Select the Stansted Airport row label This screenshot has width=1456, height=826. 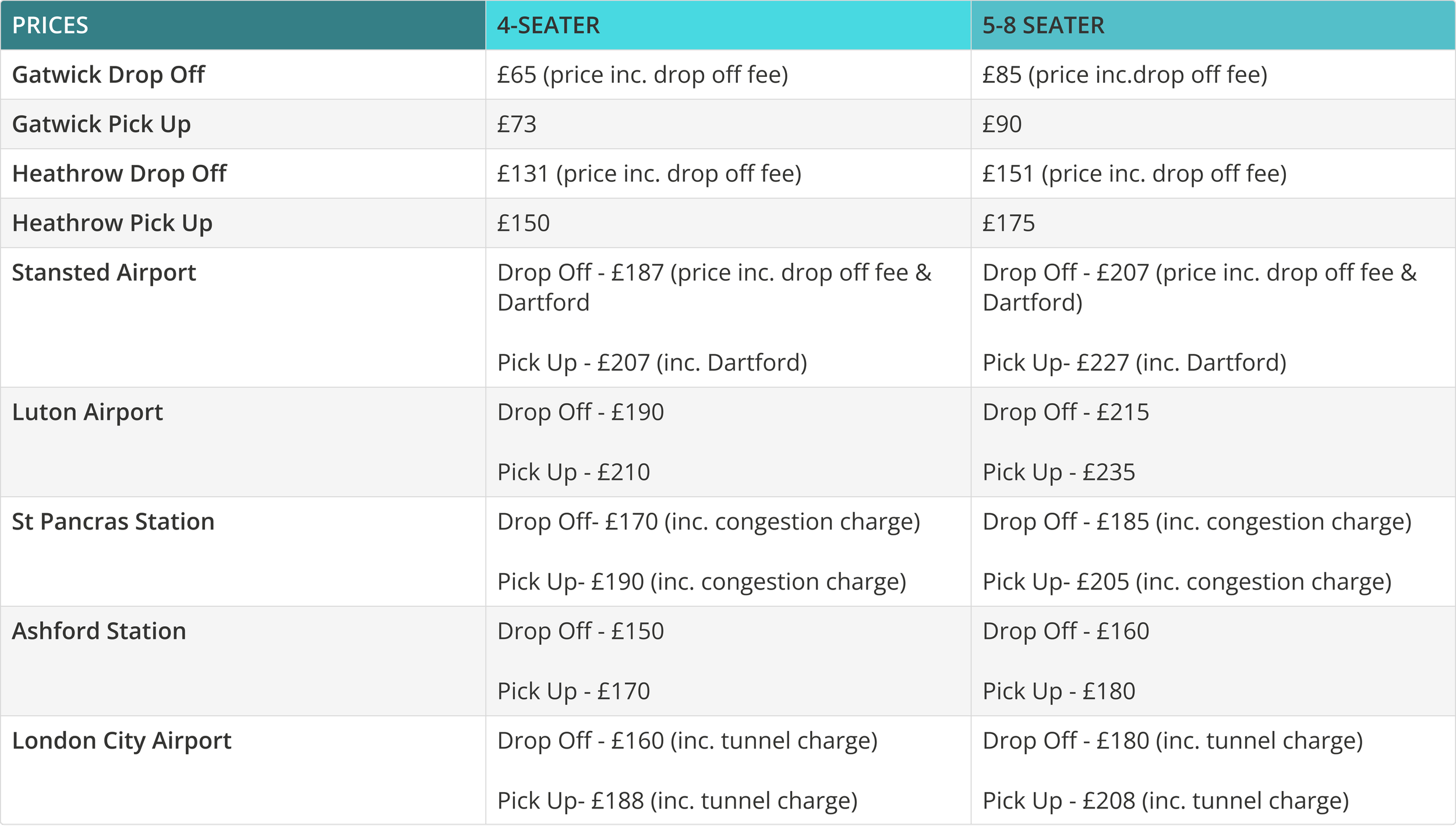(104, 273)
